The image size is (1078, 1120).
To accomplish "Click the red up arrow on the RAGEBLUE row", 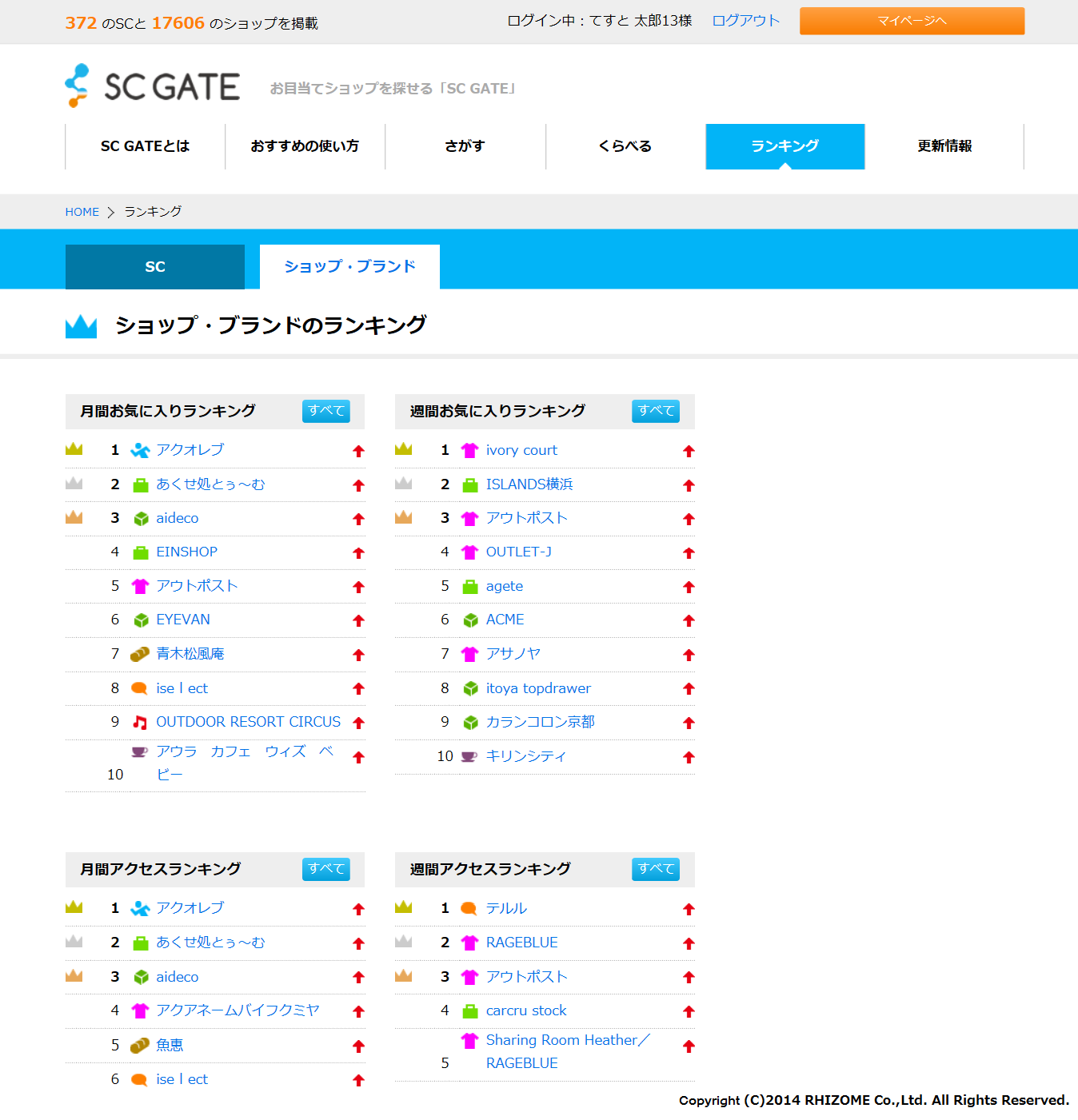I will 689,943.
